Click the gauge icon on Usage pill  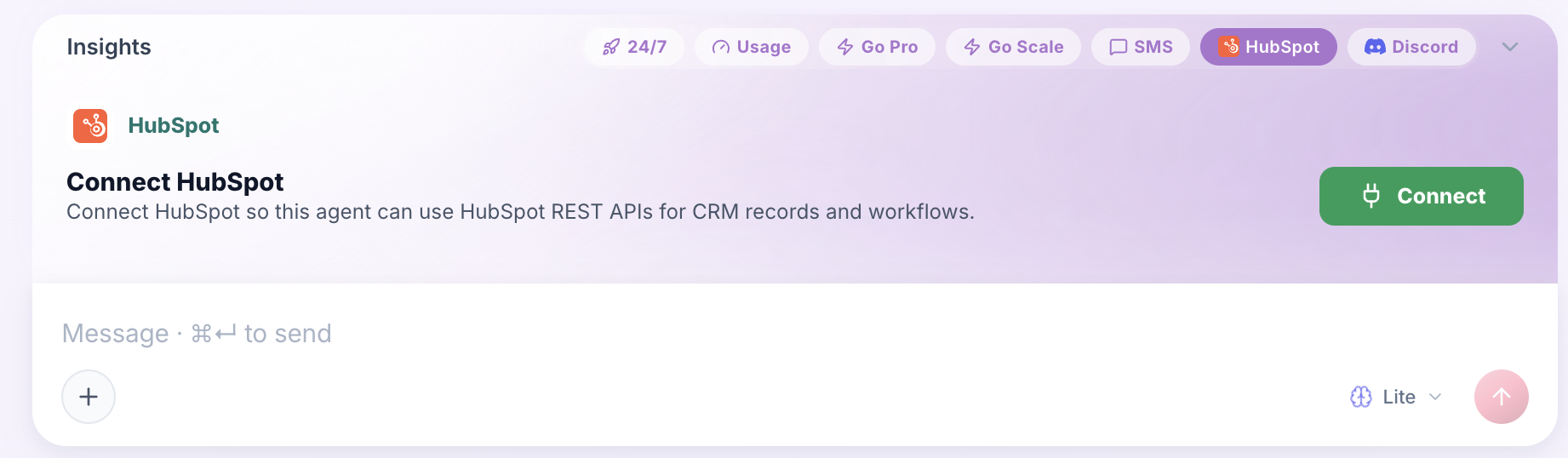721,47
